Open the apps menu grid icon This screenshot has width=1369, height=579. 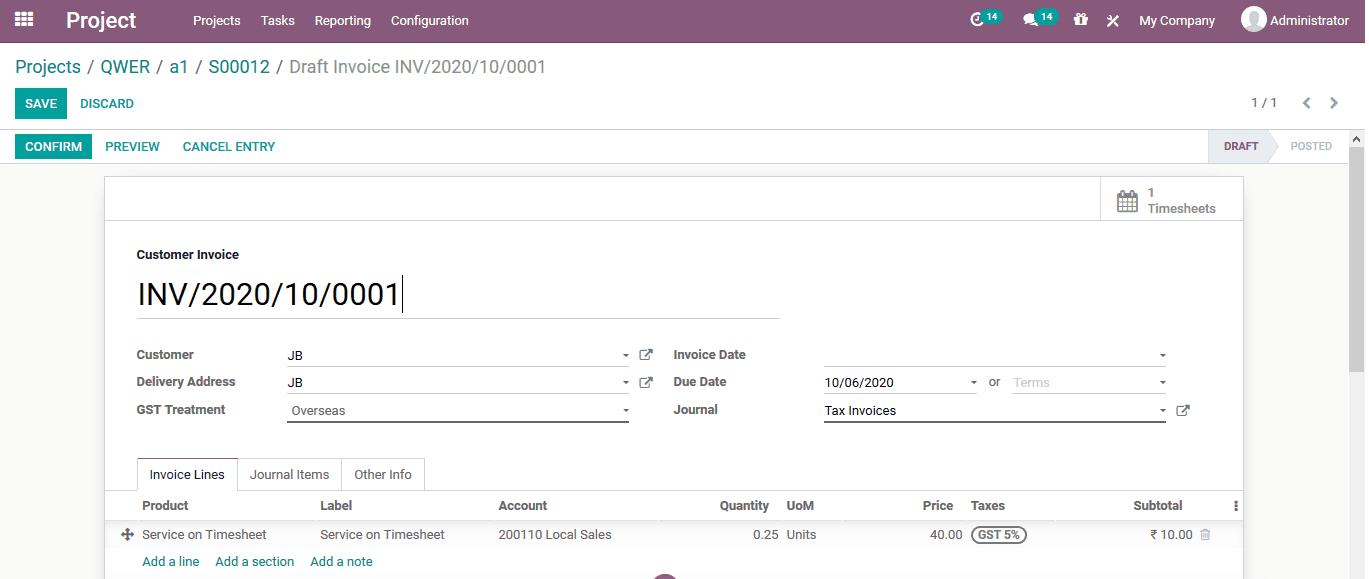23,20
